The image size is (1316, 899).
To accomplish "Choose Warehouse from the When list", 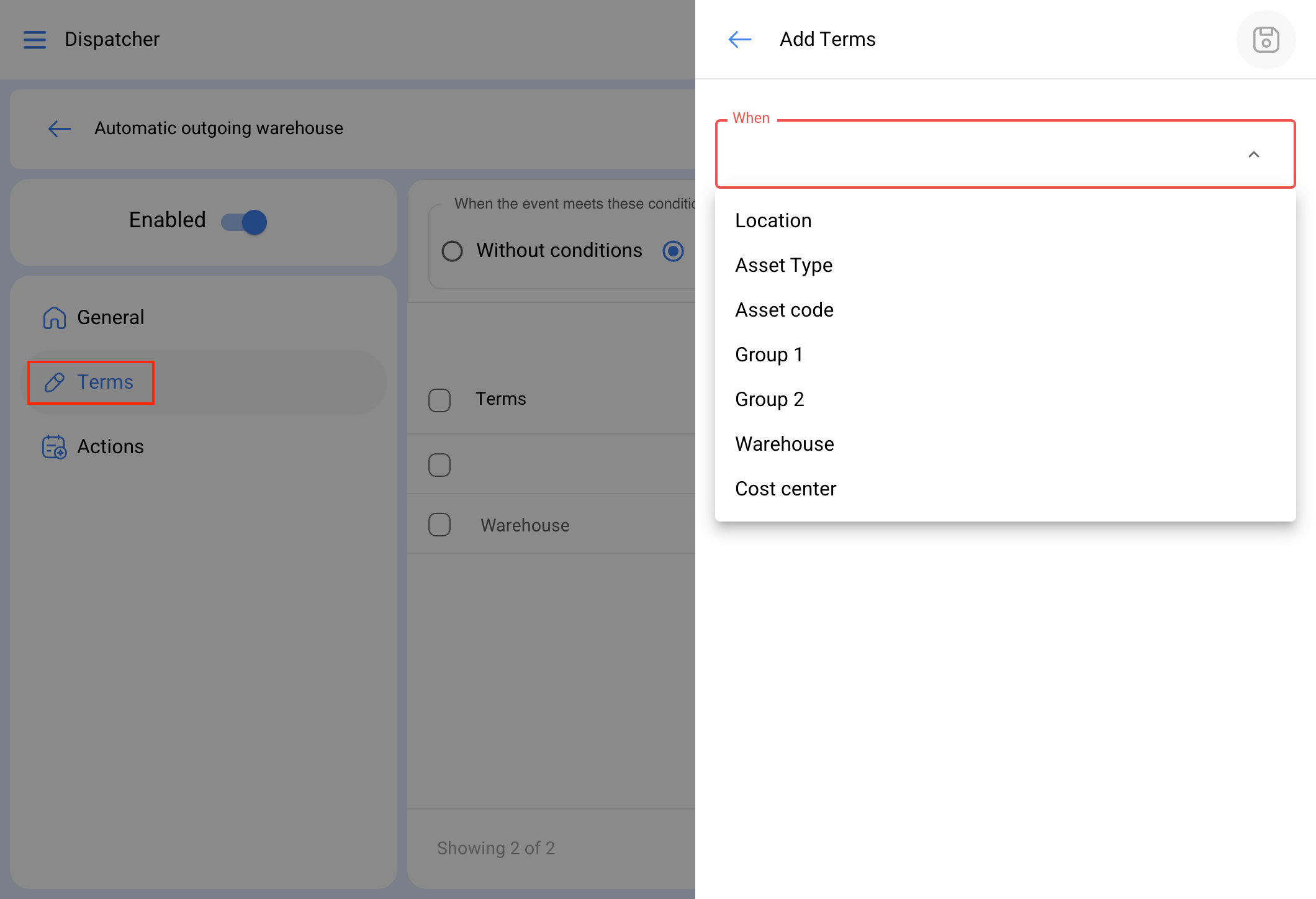I will click(1006, 445).
